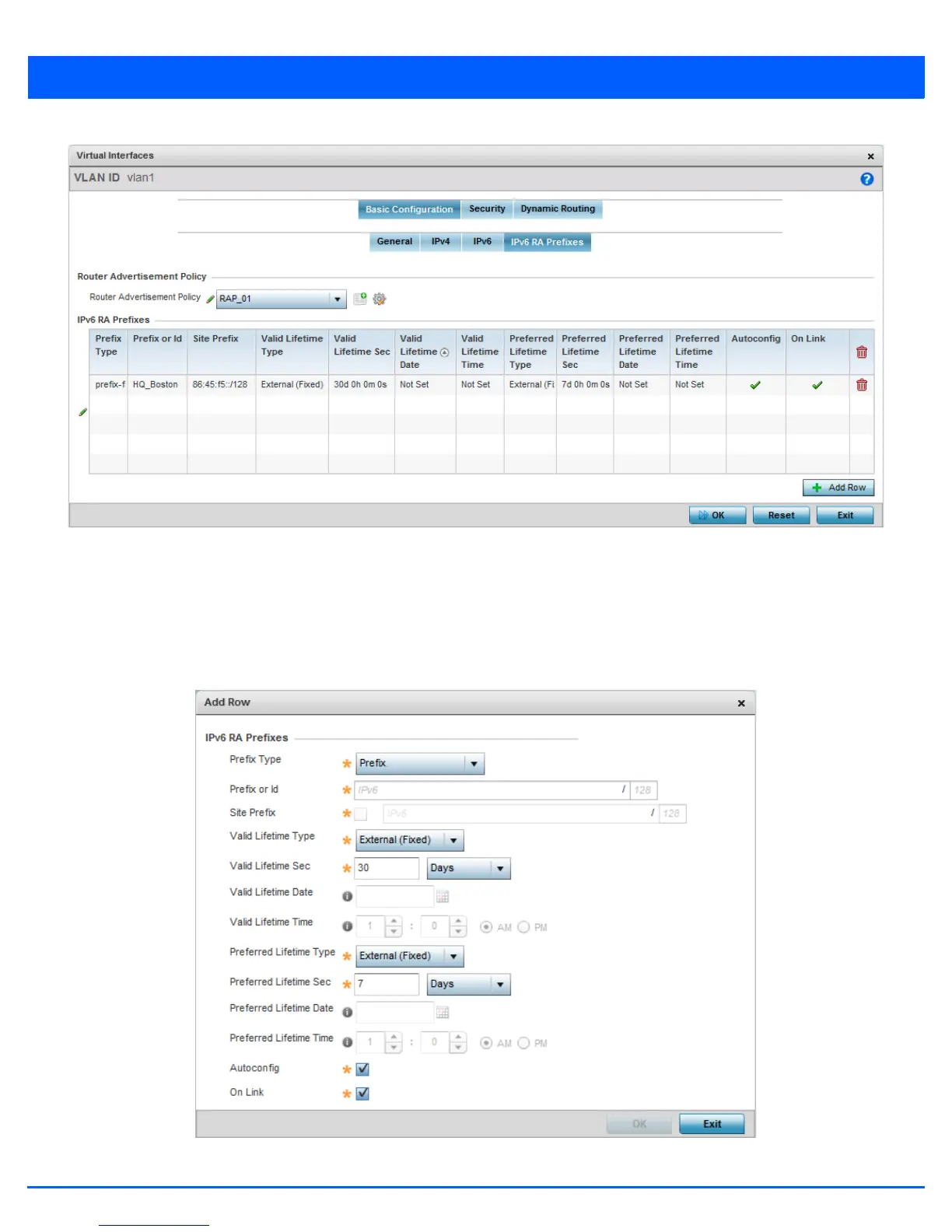This screenshot has height=1232, width=952.
Task: Click the Prefix or Id IPv6 field
Action: [492, 790]
